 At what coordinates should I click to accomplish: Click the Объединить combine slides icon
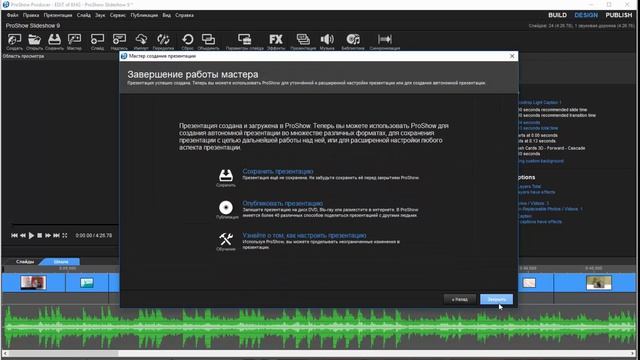(x=208, y=40)
